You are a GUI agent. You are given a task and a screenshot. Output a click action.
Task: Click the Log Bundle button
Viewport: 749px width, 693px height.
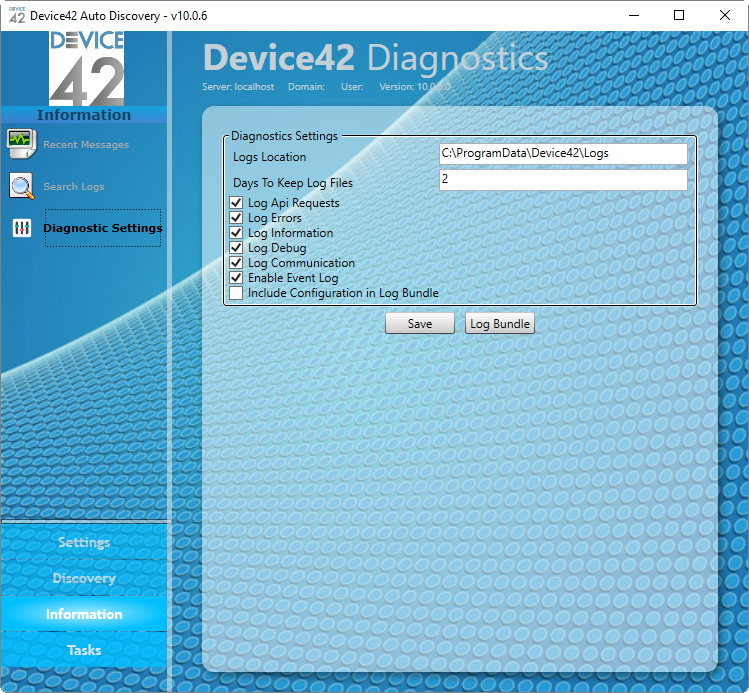500,324
